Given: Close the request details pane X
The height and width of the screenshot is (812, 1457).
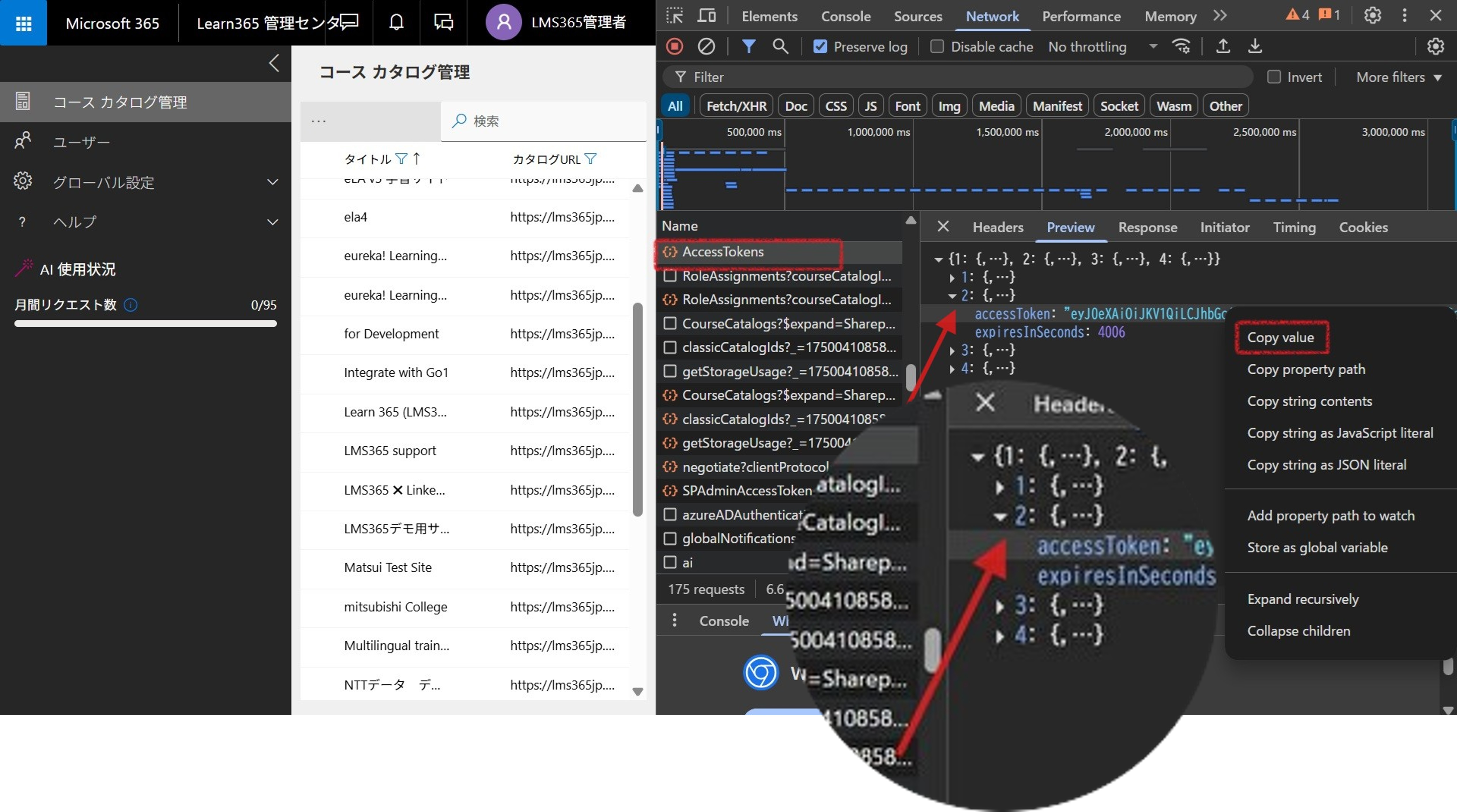Looking at the screenshot, I should [943, 227].
